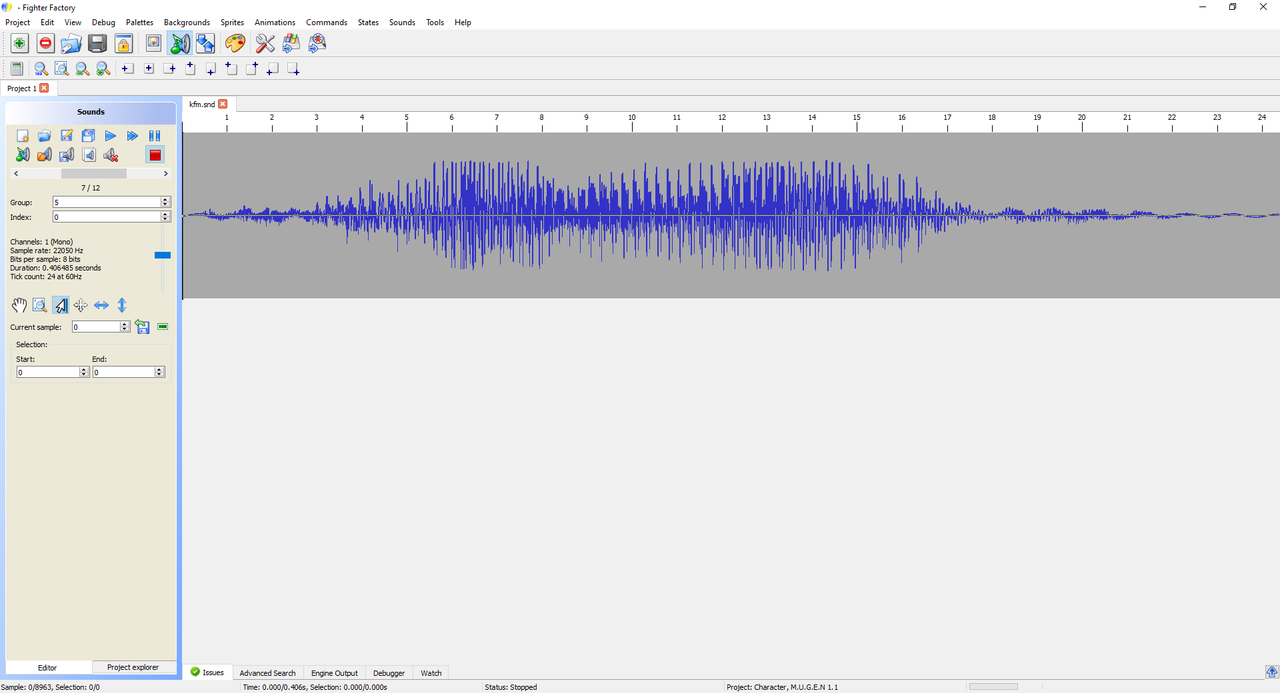Add a new sound with green note speaker icon
This screenshot has height=693, width=1280.
[x=23, y=155]
